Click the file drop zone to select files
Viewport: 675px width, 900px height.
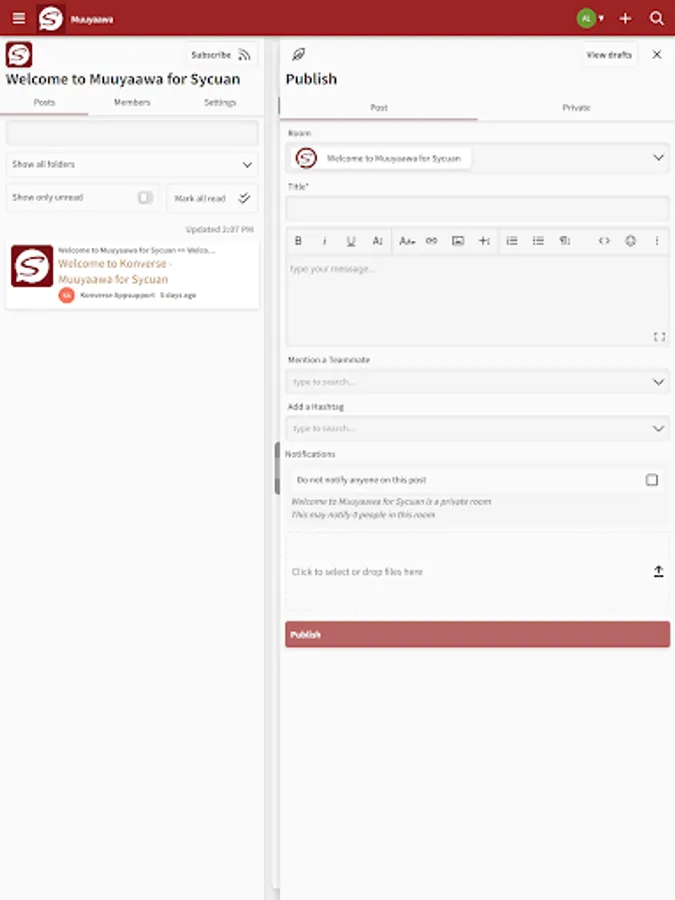tap(478, 572)
